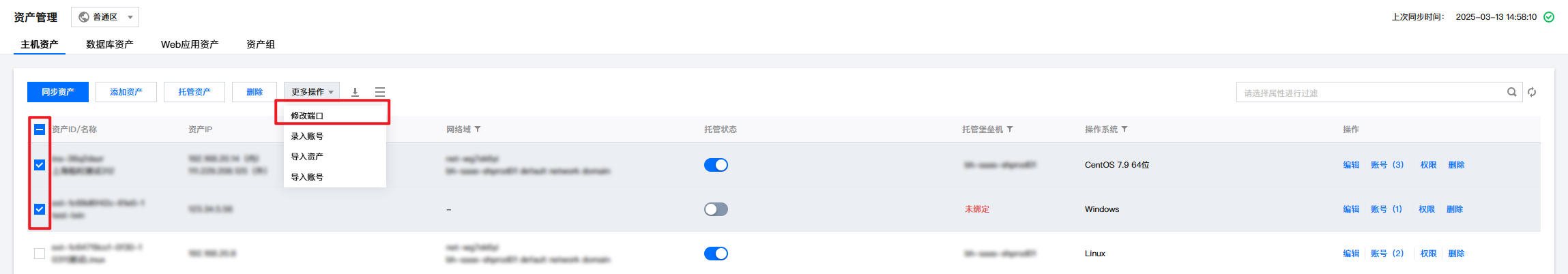1568x274 pixels.
Task: Collapse the 更多操作 dropdown button
Action: pyautogui.click(x=312, y=92)
